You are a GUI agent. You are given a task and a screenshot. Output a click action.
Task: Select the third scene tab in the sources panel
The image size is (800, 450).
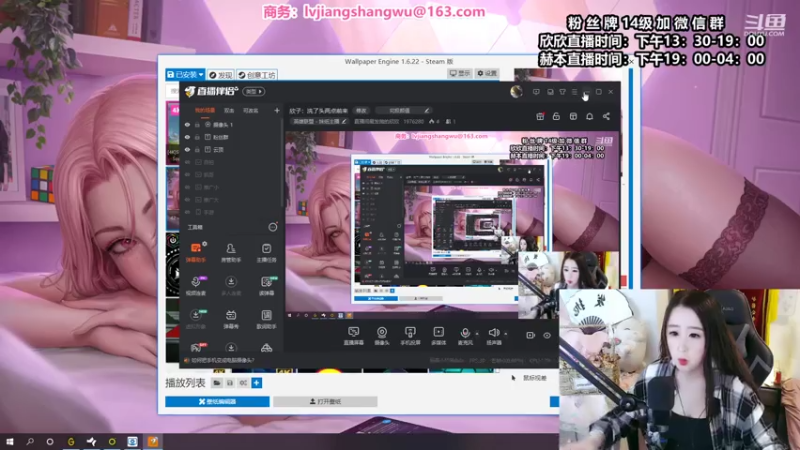coord(251,110)
